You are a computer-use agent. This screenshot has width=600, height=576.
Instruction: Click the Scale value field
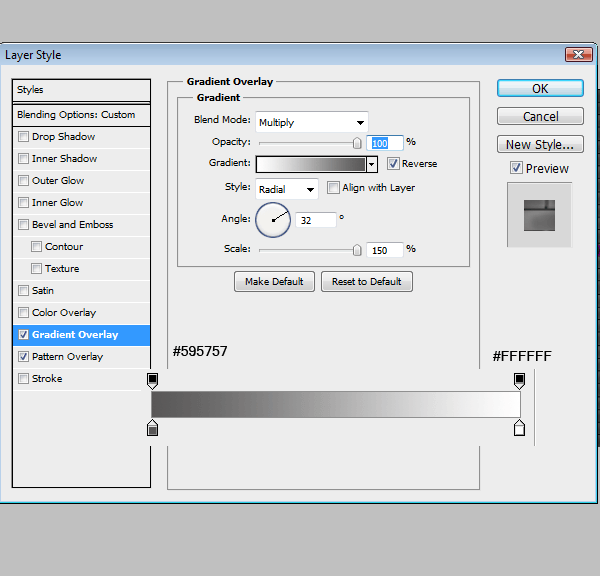click(x=385, y=250)
